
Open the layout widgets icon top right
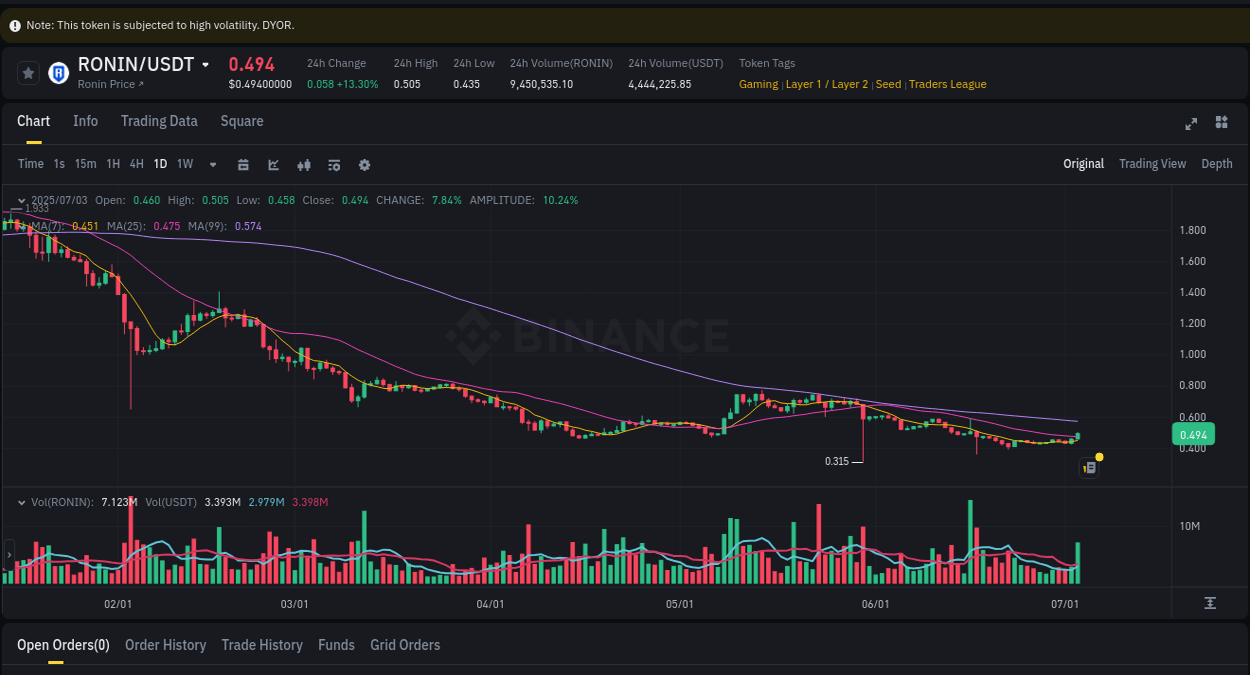(1221, 122)
